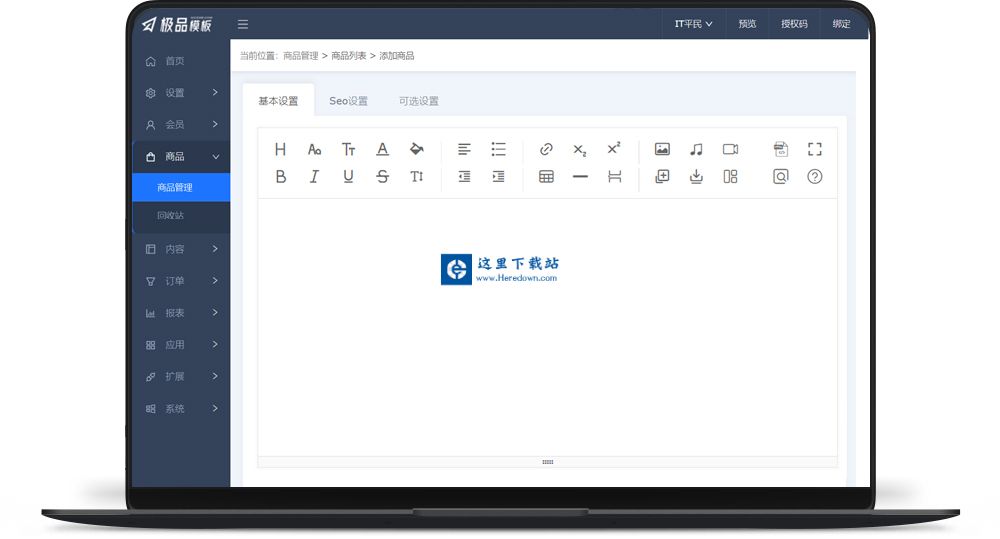
Task: Click the Bold formatting icon
Action: [280, 176]
